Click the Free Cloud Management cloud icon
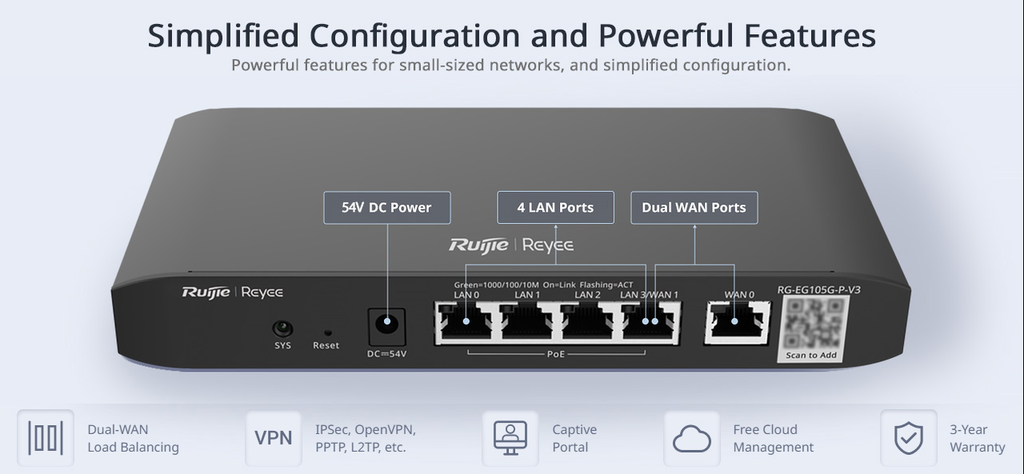1024x474 pixels. coord(692,437)
